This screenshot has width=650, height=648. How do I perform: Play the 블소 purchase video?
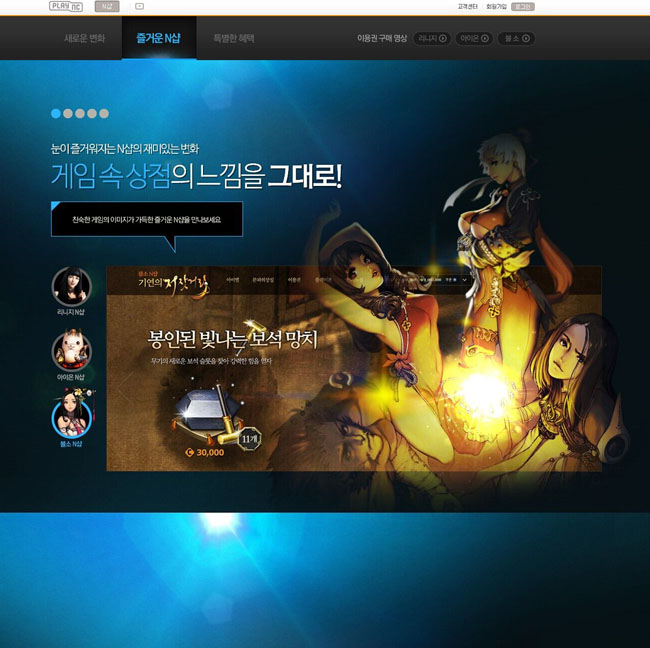point(517,39)
